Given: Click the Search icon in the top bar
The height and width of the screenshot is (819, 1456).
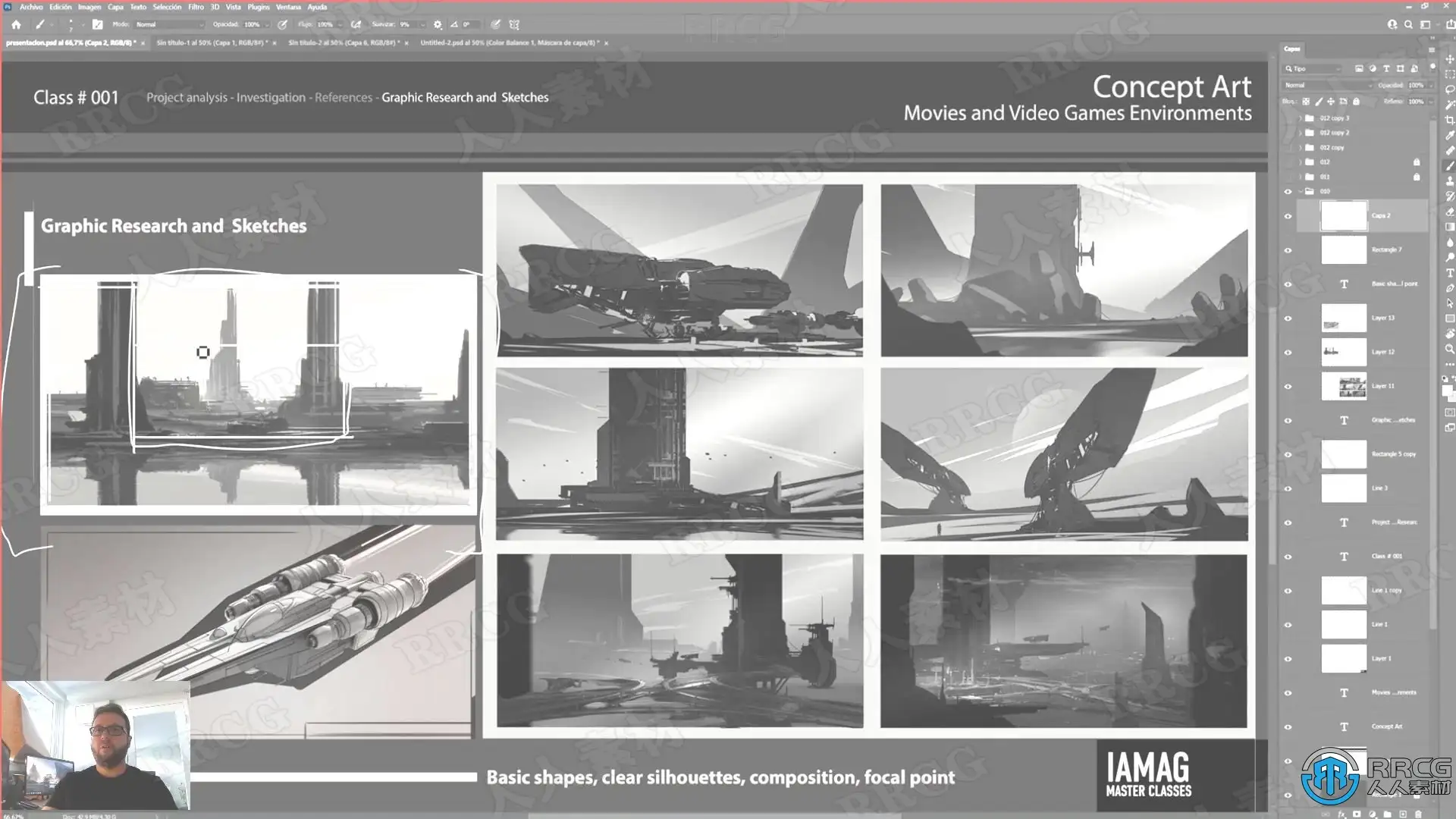Looking at the screenshot, I should (1408, 24).
